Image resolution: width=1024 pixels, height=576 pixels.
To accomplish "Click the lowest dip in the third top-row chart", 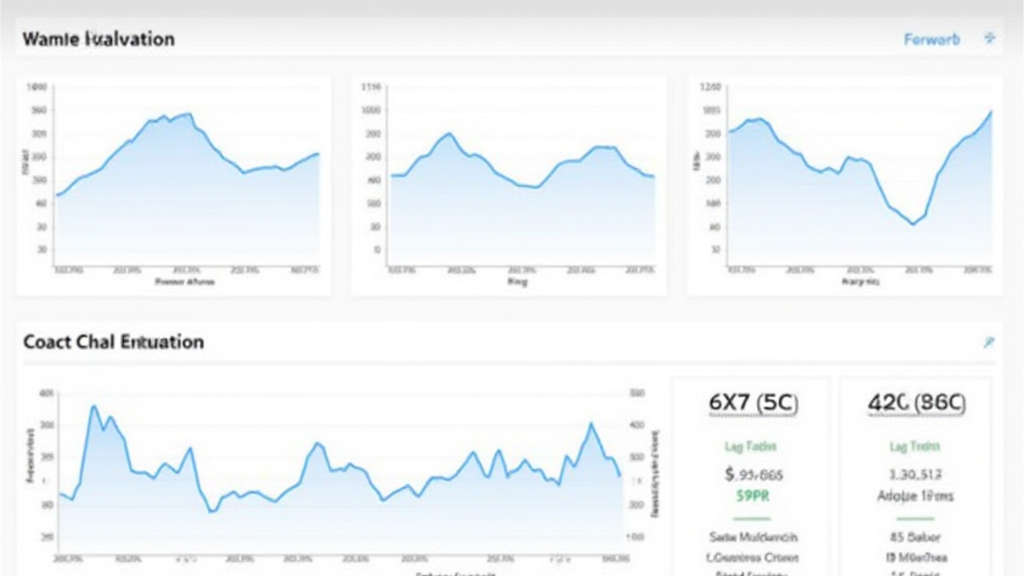I will [912, 223].
